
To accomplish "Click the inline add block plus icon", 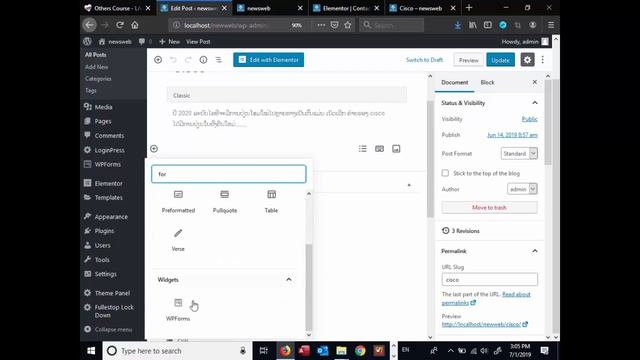I will [x=154, y=149].
